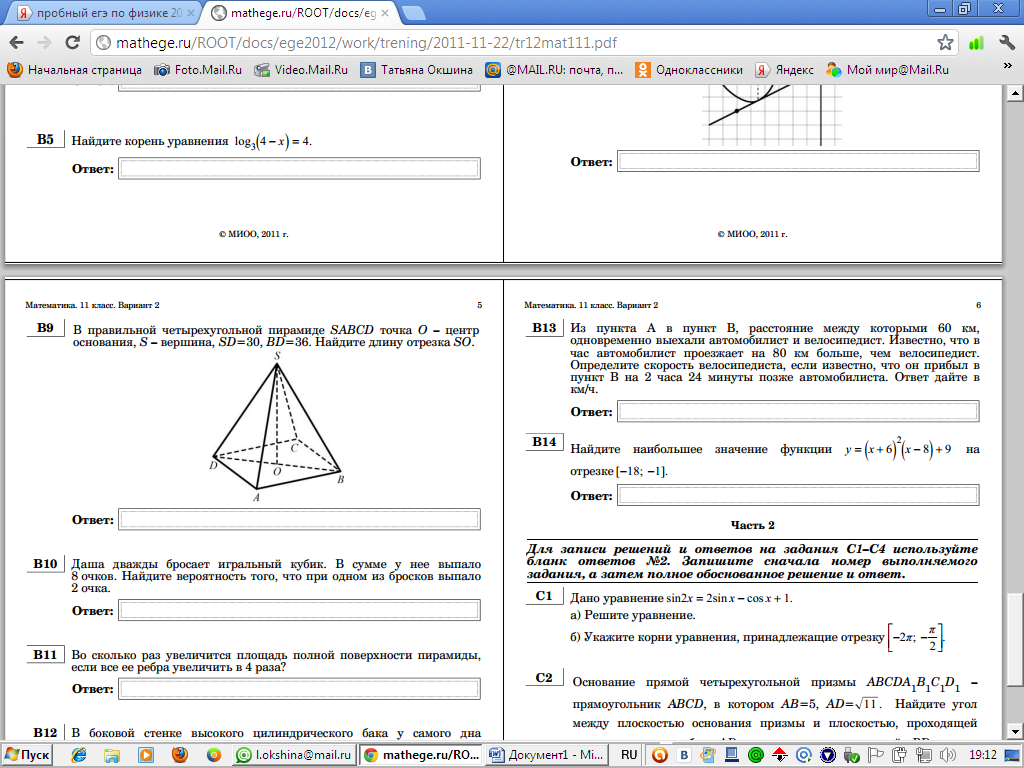Close the 'пробный егэ по физике' tab

[x=191, y=12]
